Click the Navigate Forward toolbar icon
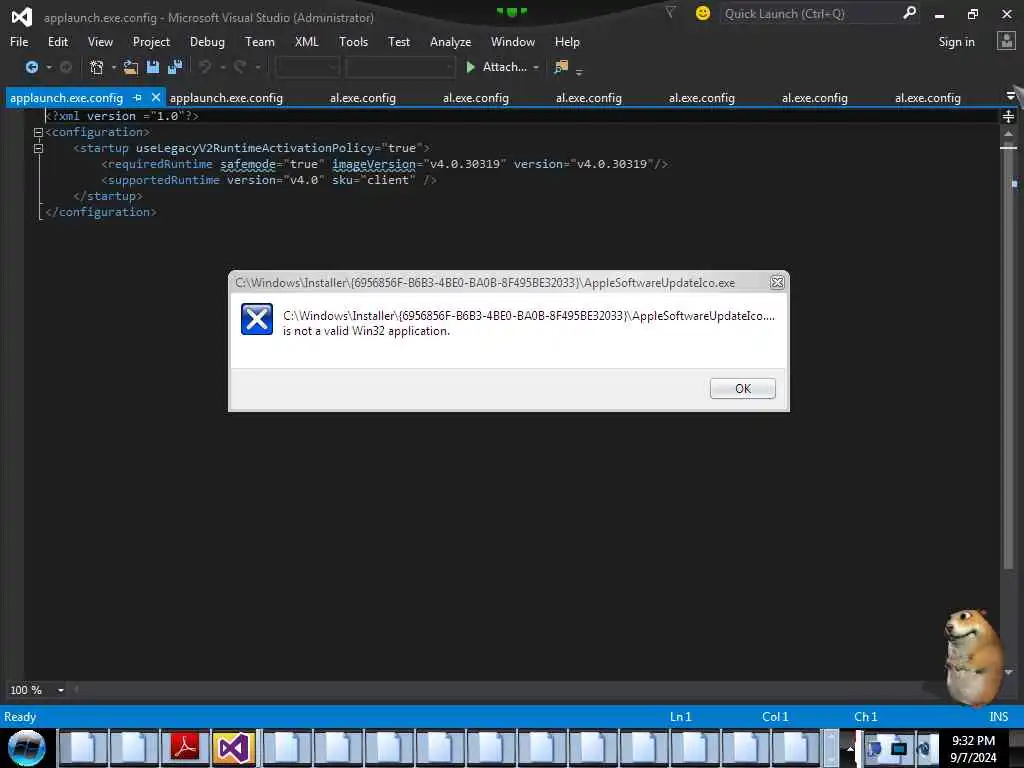The height and width of the screenshot is (768, 1024). click(x=65, y=67)
